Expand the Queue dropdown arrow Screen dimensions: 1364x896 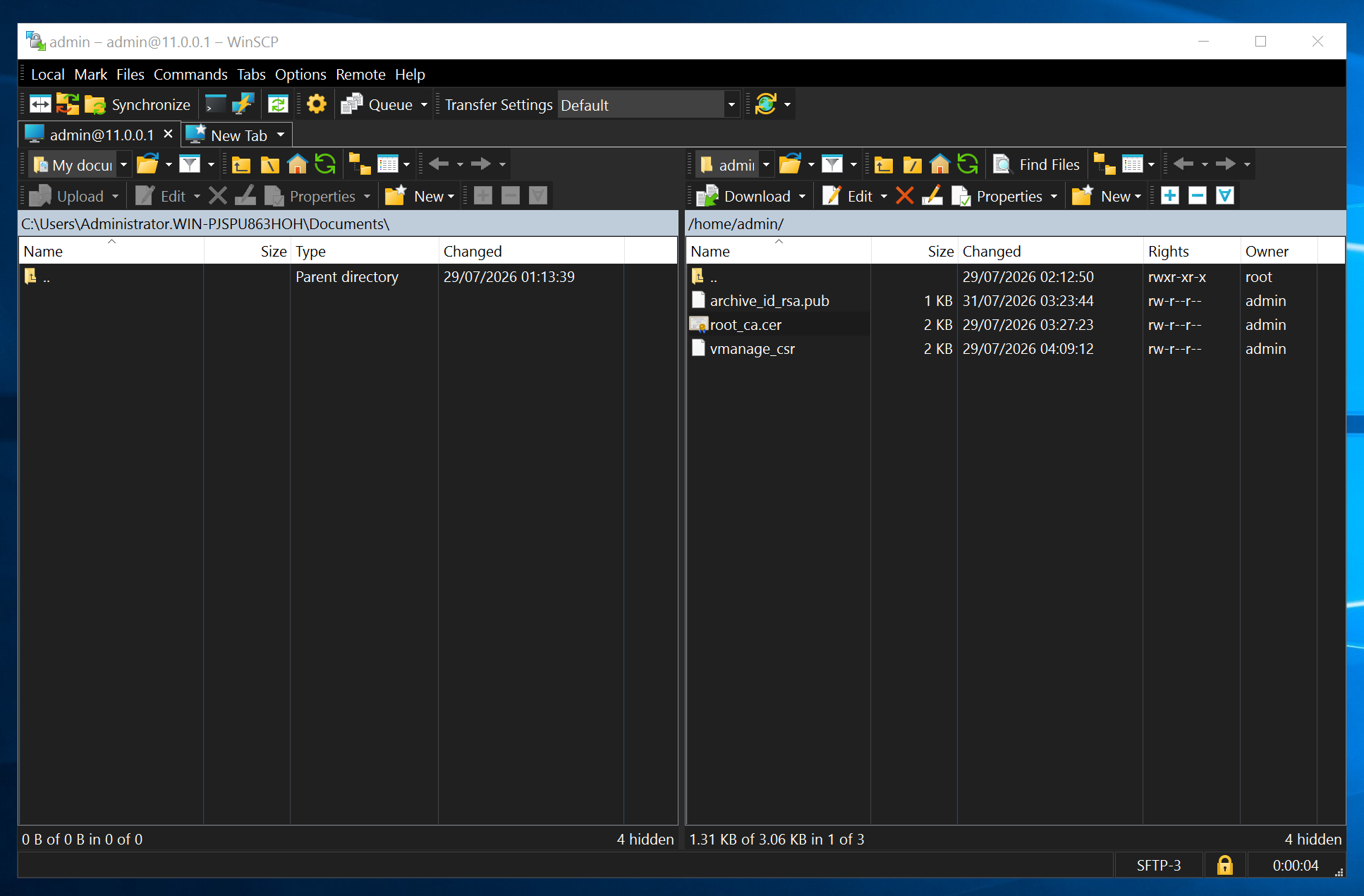[424, 105]
